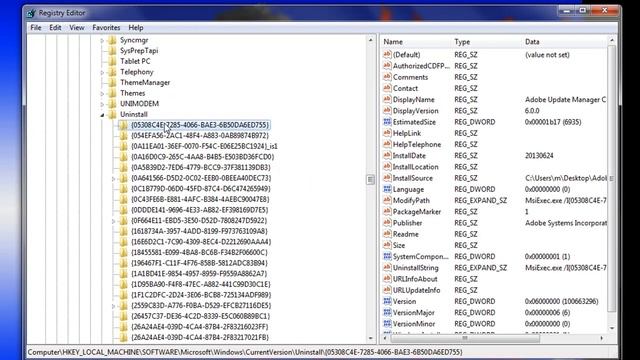
Task: Expand the {0A641566-D5D2-0C02 key
Action: click(113, 178)
